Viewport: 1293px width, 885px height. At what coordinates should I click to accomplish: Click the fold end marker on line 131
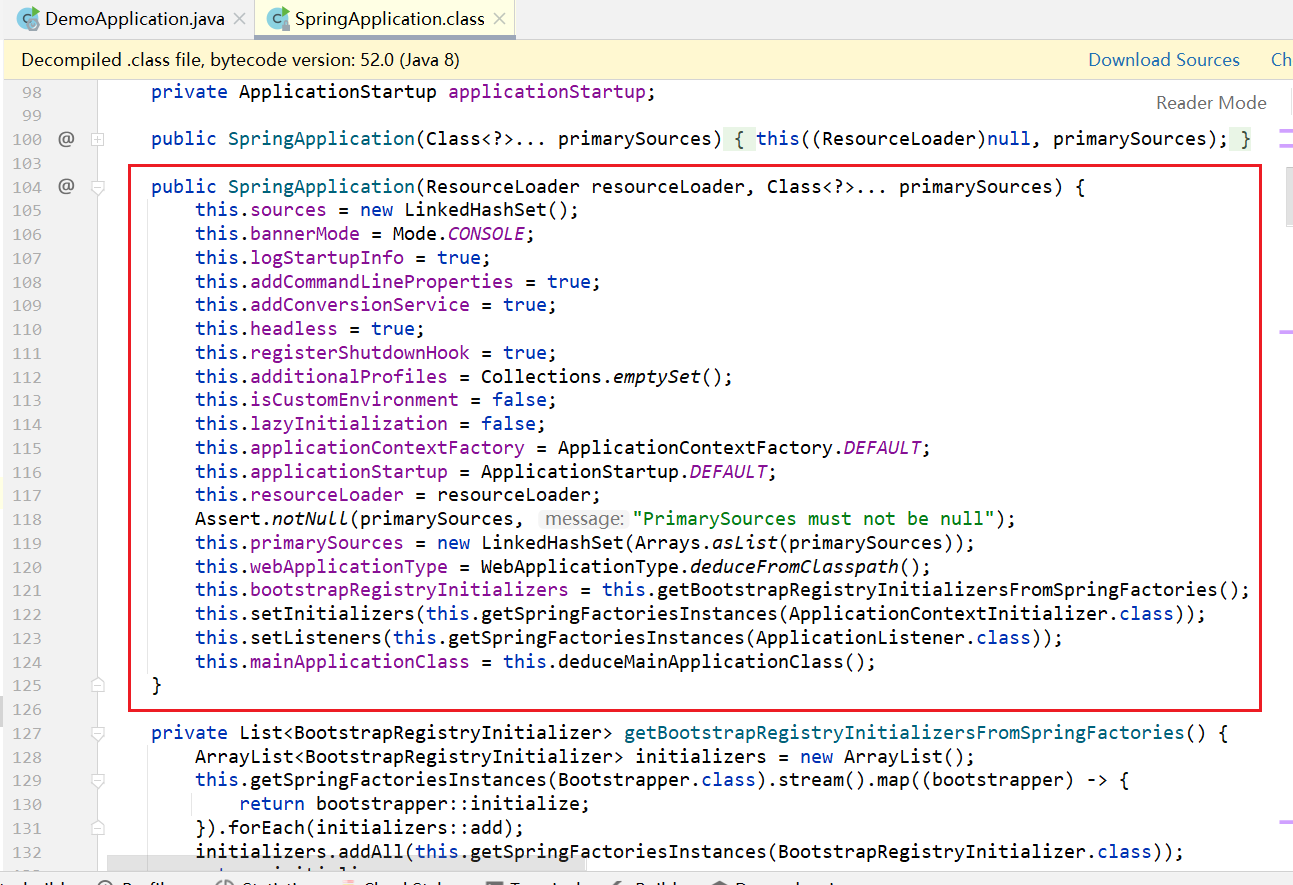click(98, 828)
